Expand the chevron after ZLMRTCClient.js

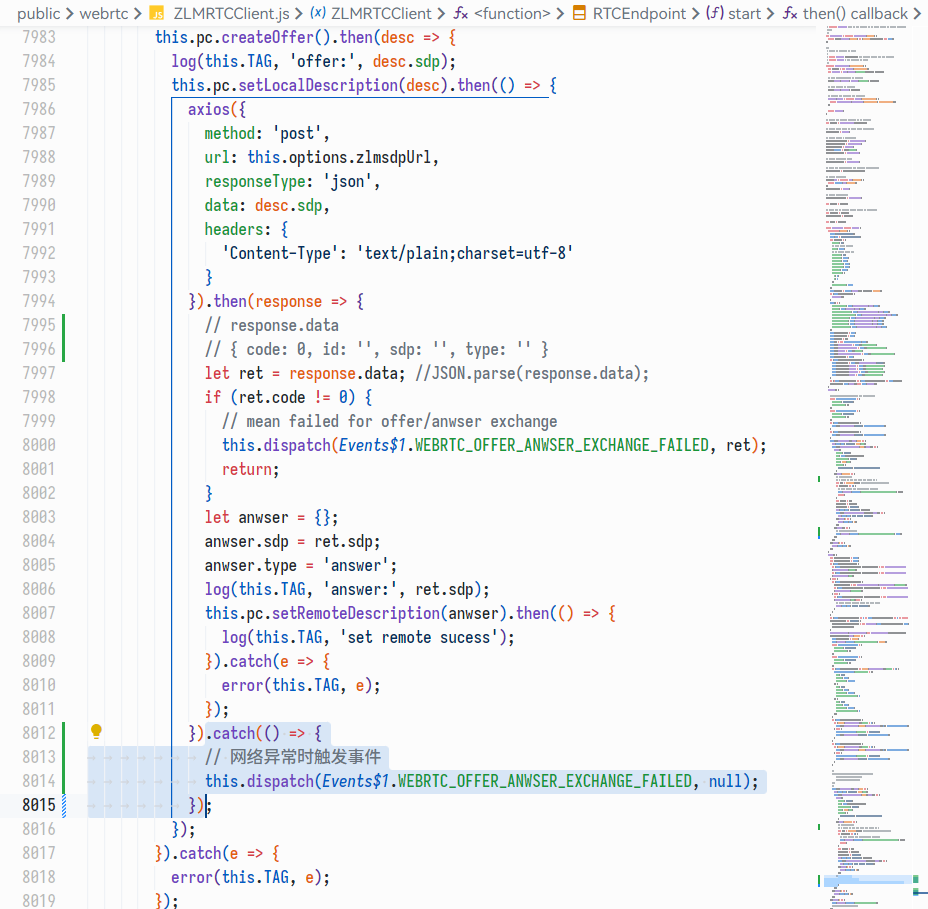tap(297, 13)
